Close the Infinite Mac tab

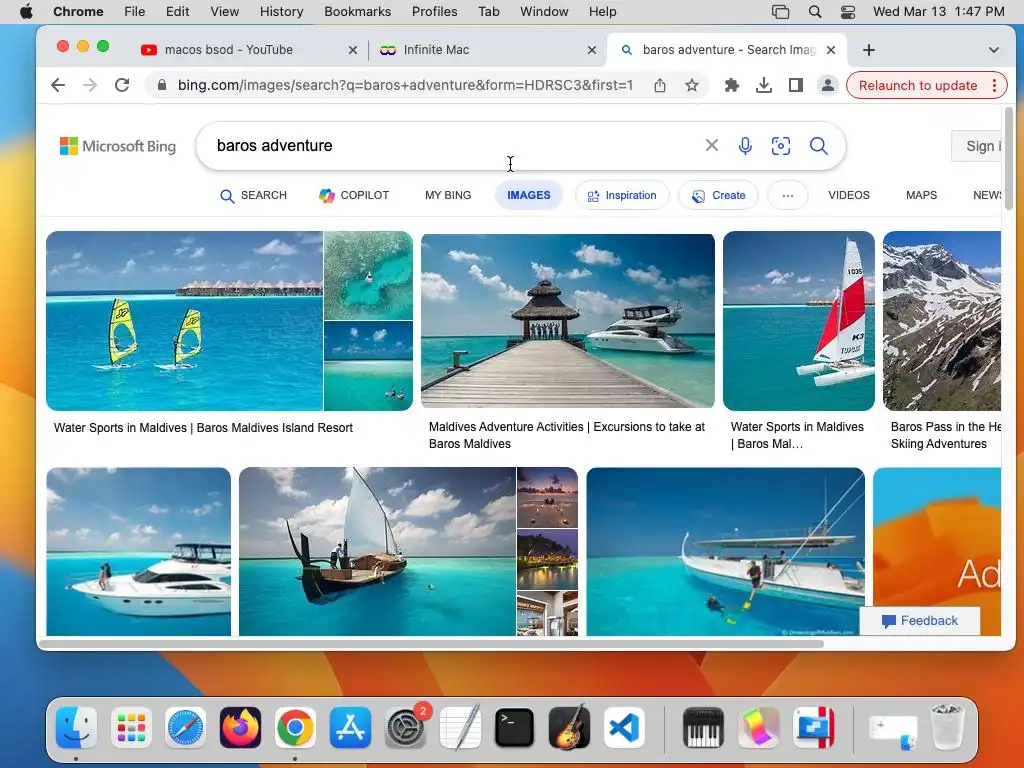592,50
